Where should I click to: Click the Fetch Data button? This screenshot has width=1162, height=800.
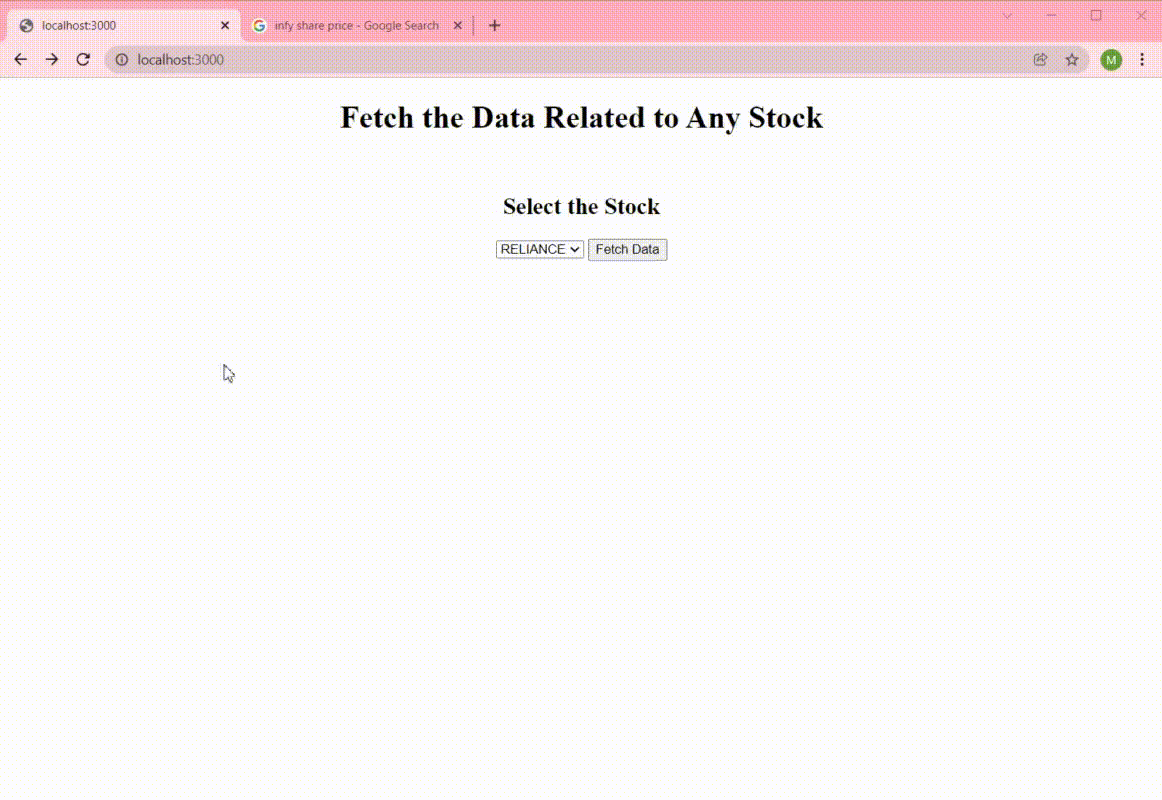[x=627, y=250]
